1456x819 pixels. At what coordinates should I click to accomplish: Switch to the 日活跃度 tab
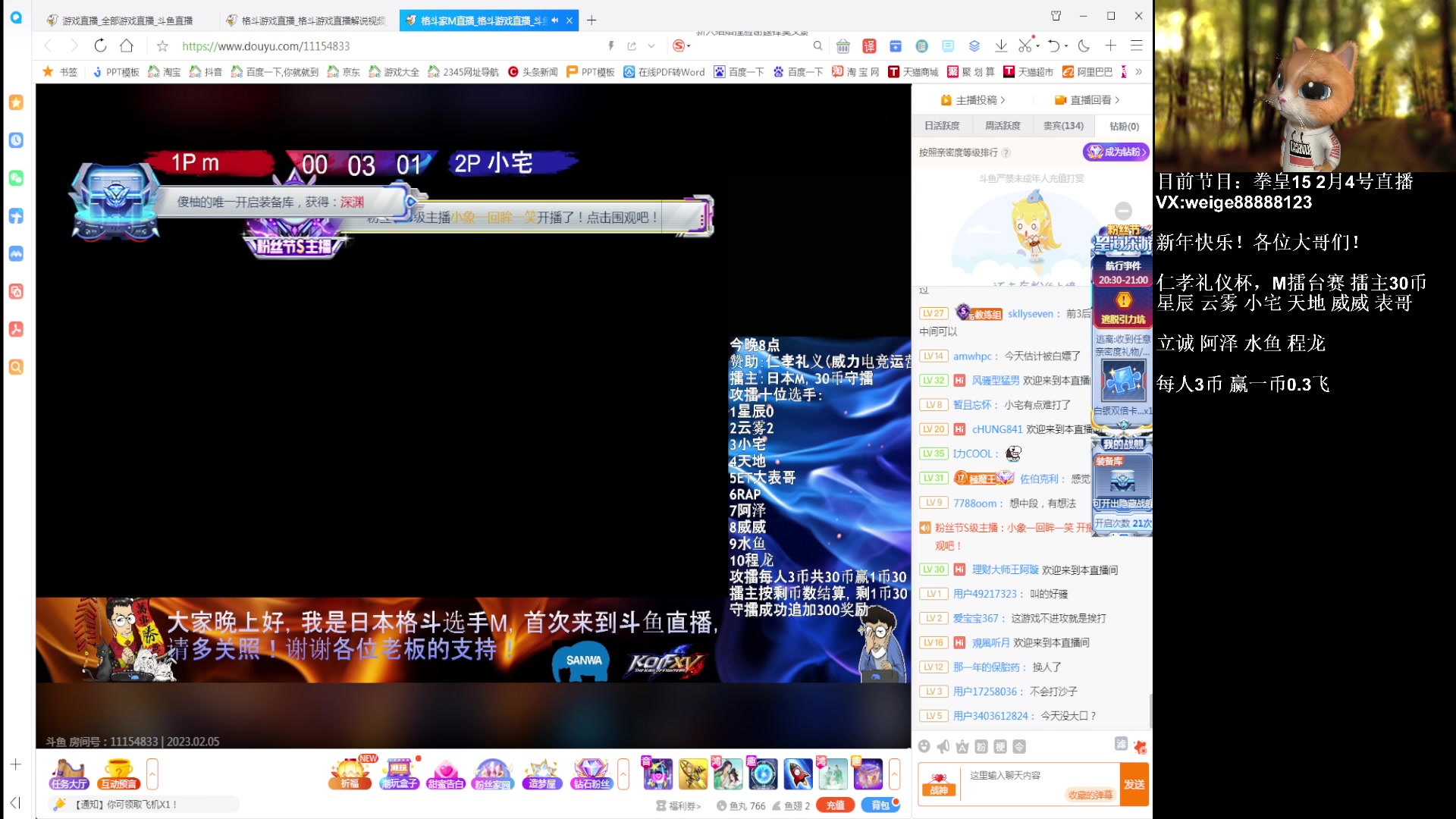click(942, 126)
